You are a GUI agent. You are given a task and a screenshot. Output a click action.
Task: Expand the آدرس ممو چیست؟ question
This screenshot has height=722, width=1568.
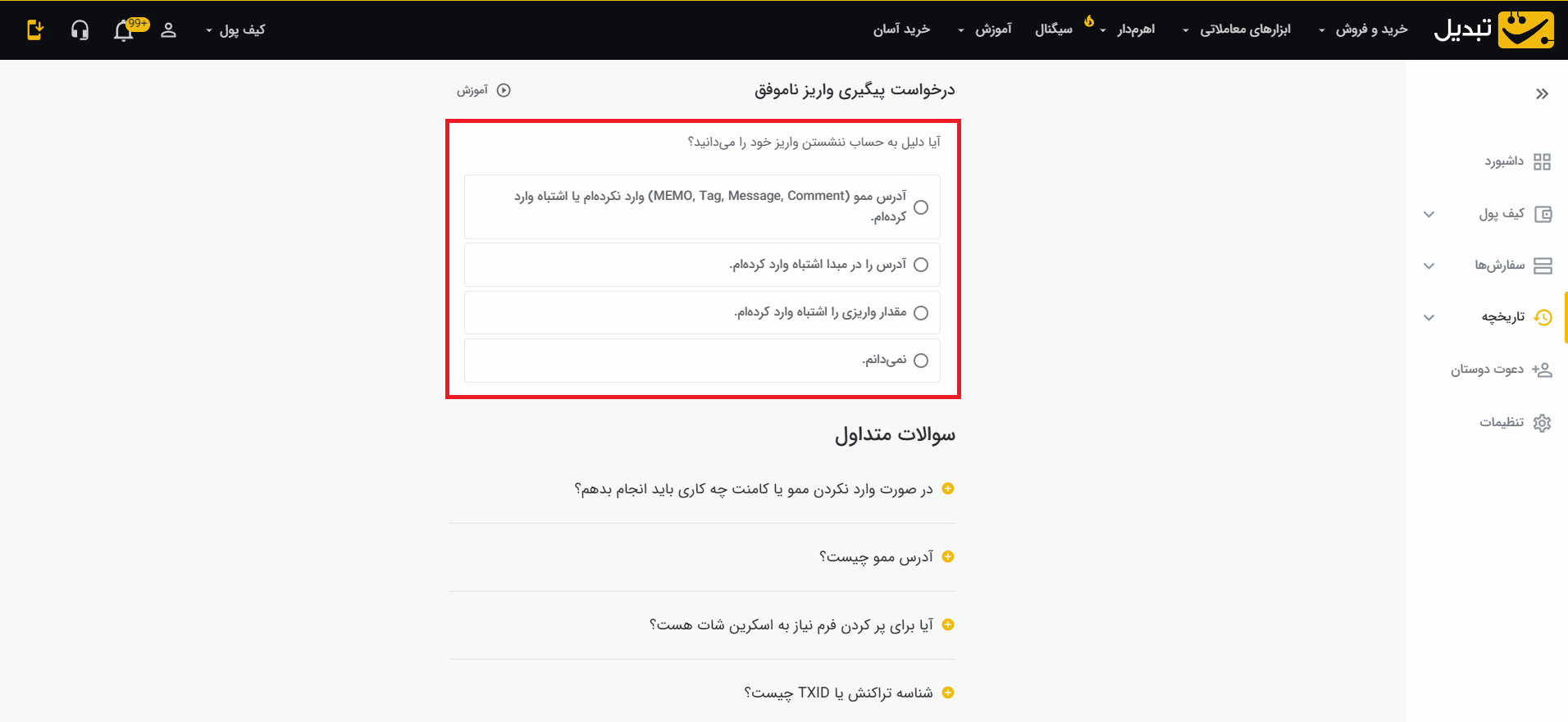(875, 557)
